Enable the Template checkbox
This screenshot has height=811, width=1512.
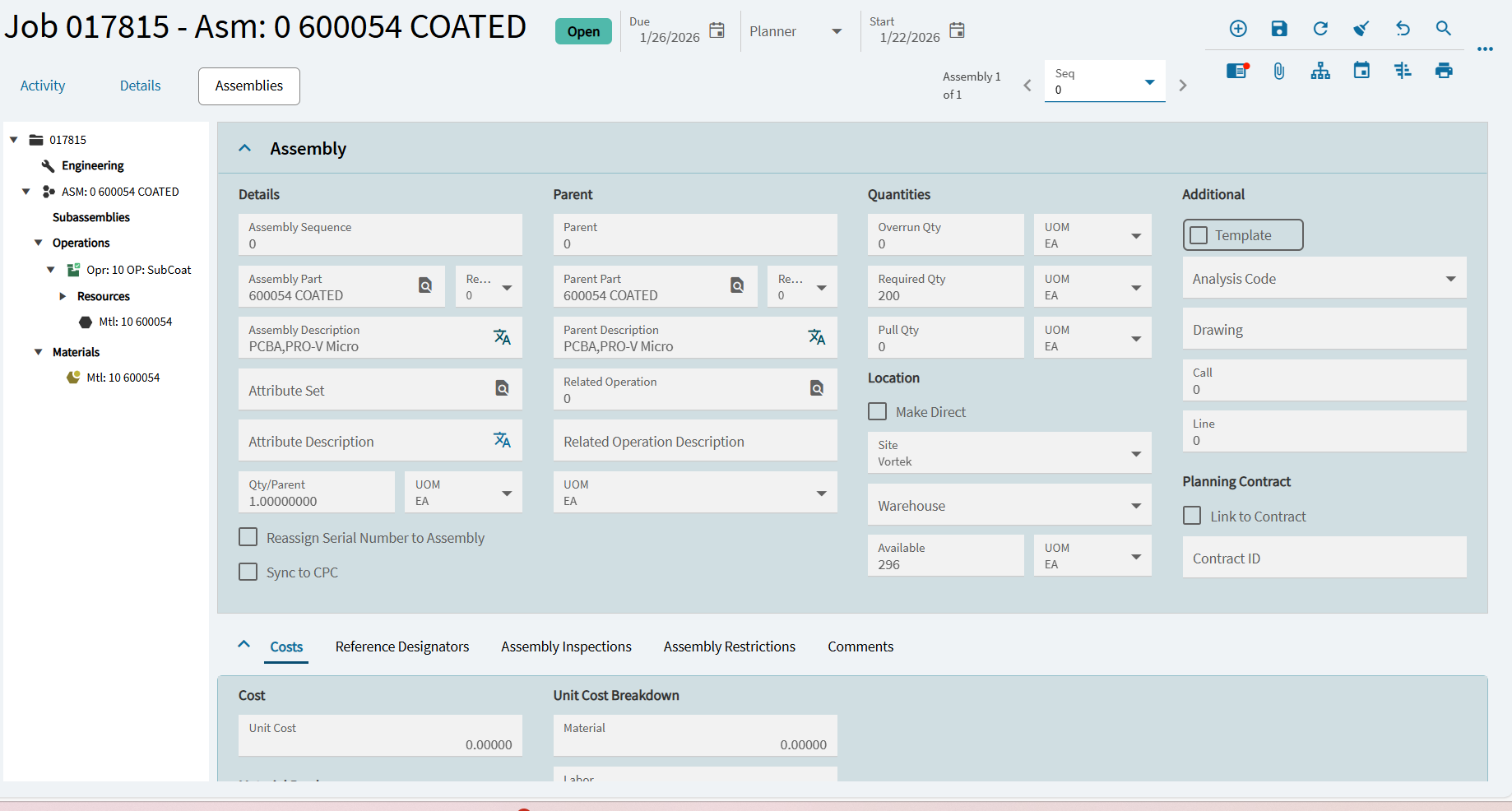[x=1199, y=235]
